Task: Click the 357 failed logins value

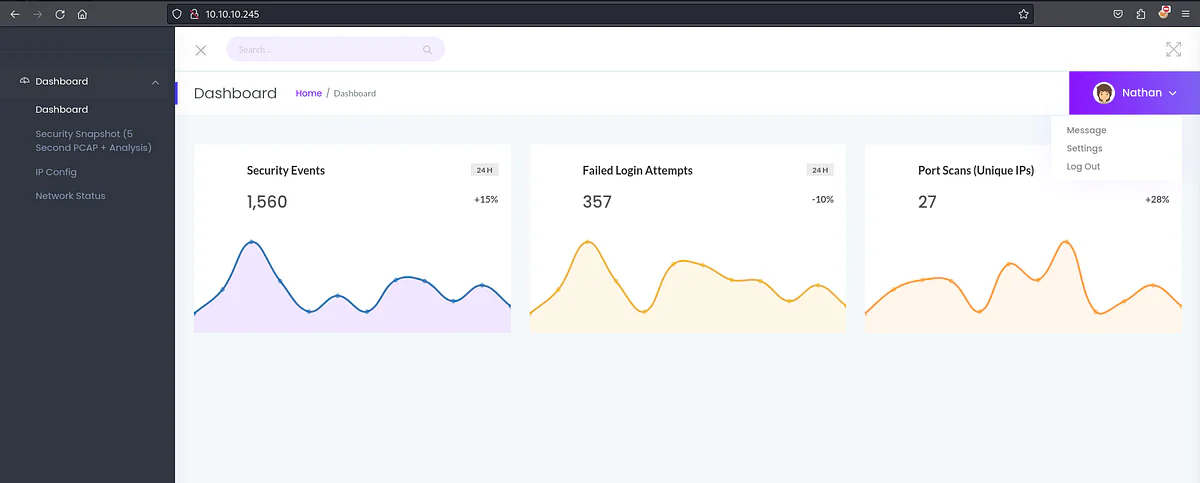Action: [x=597, y=202]
